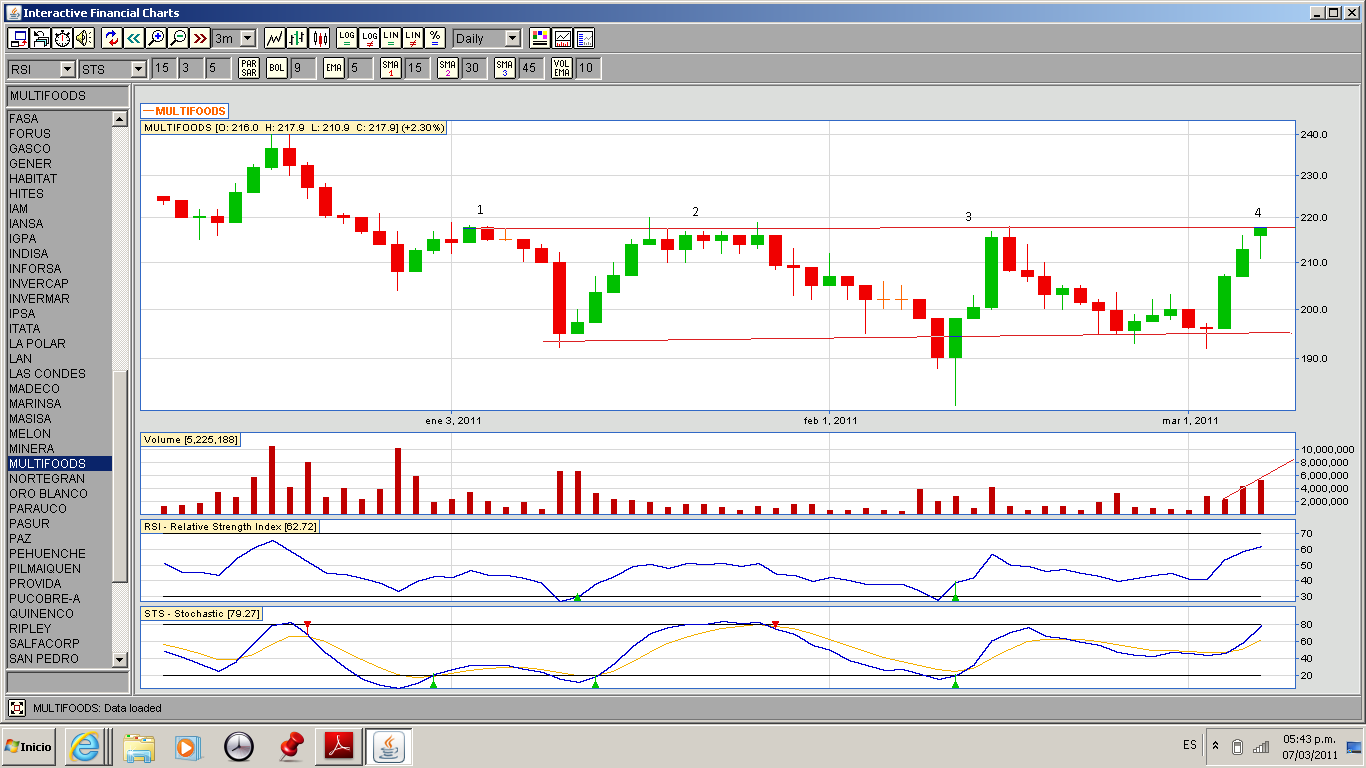Click the zoom out magnifier icon
1366x768 pixels.
pos(178,38)
